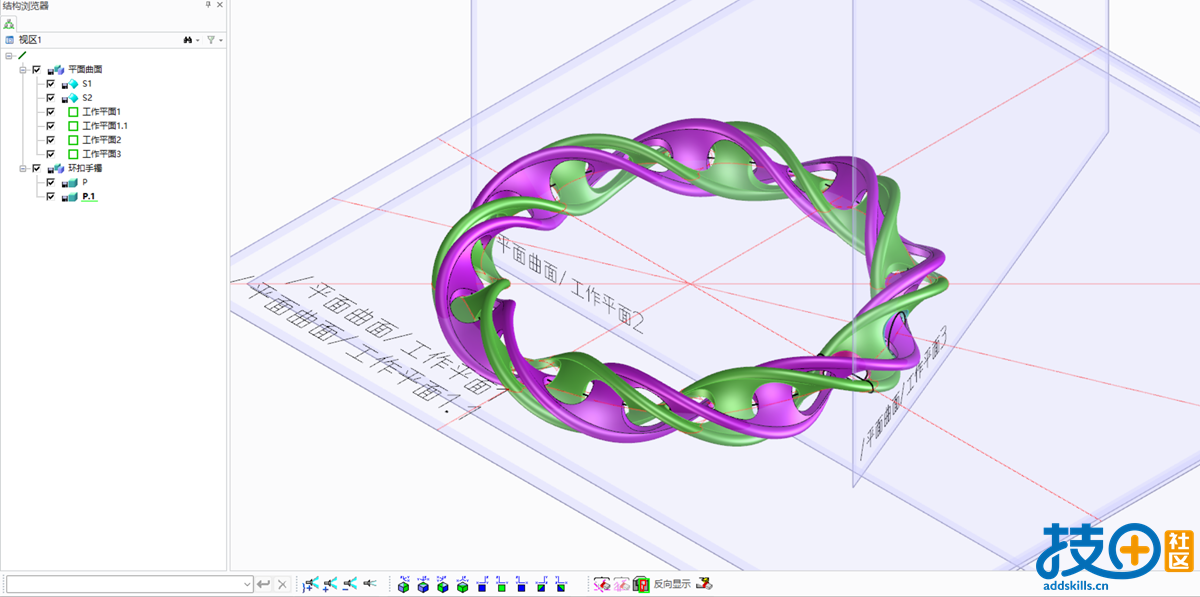Click the diagonal blue-green square icon
This screenshot has width=1200, height=597.
tap(560, 583)
